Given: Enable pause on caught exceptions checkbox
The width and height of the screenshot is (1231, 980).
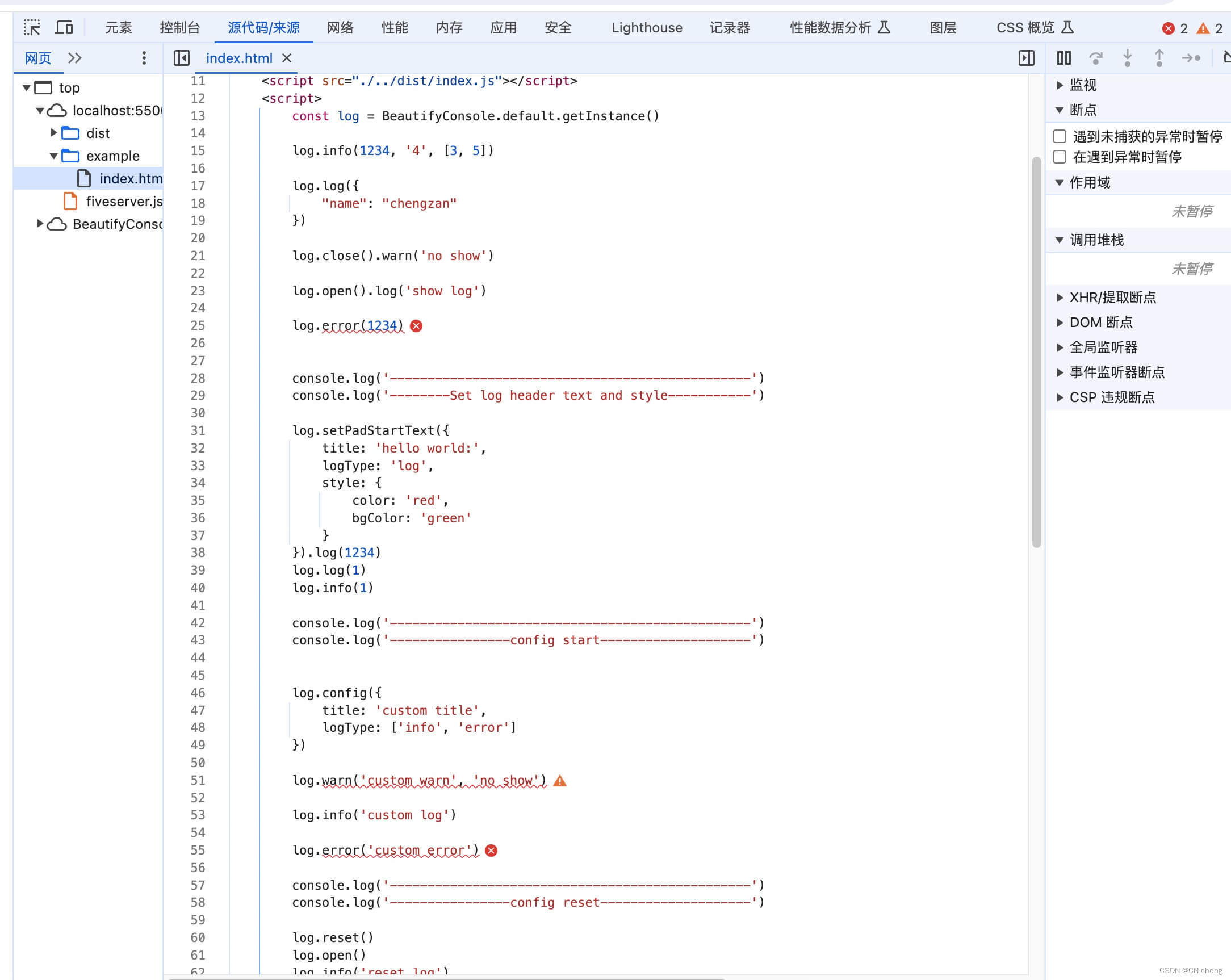Looking at the screenshot, I should [x=1060, y=157].
